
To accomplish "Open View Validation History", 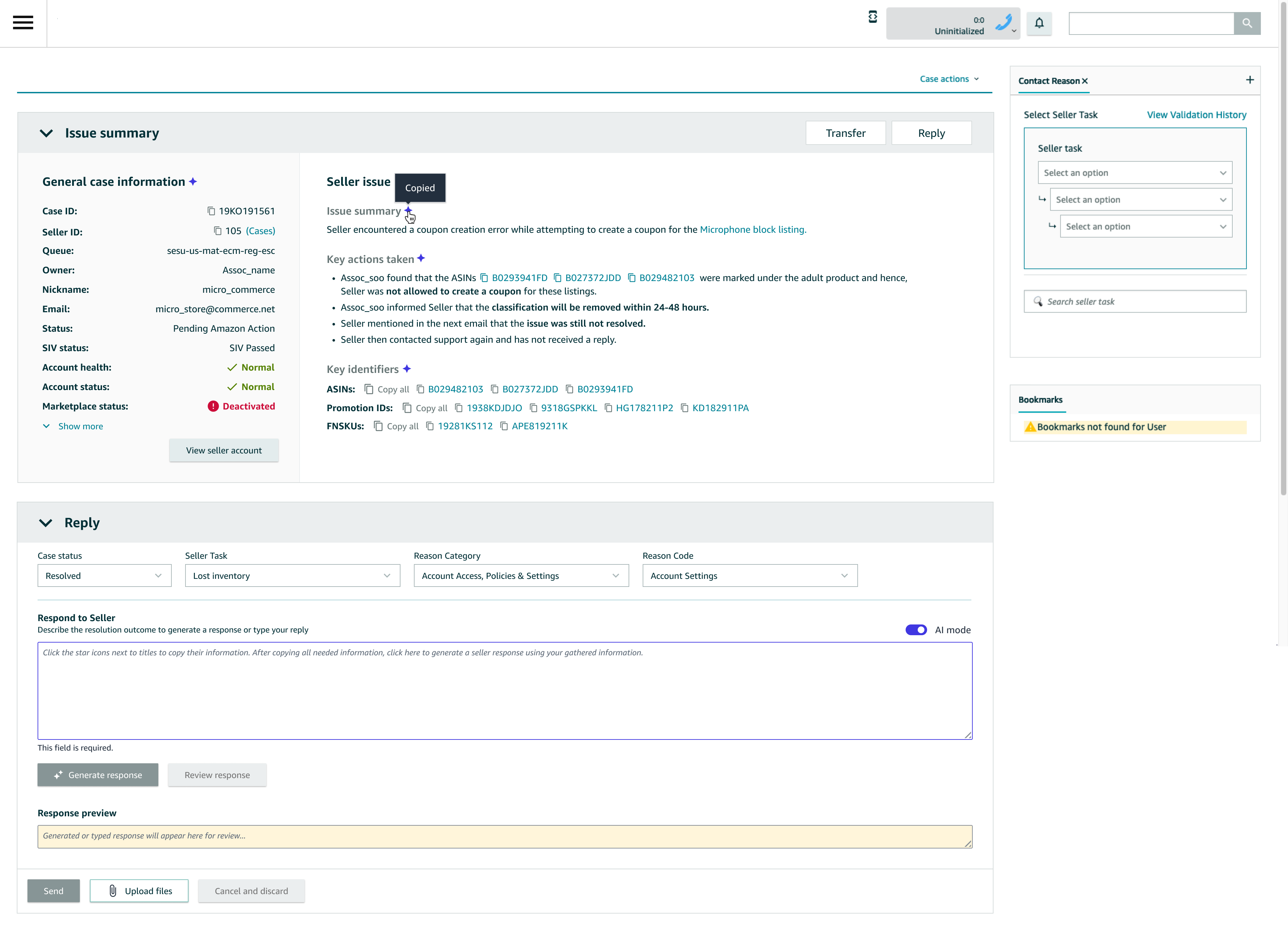I will pyautogui.click(x=1196, y=114).
